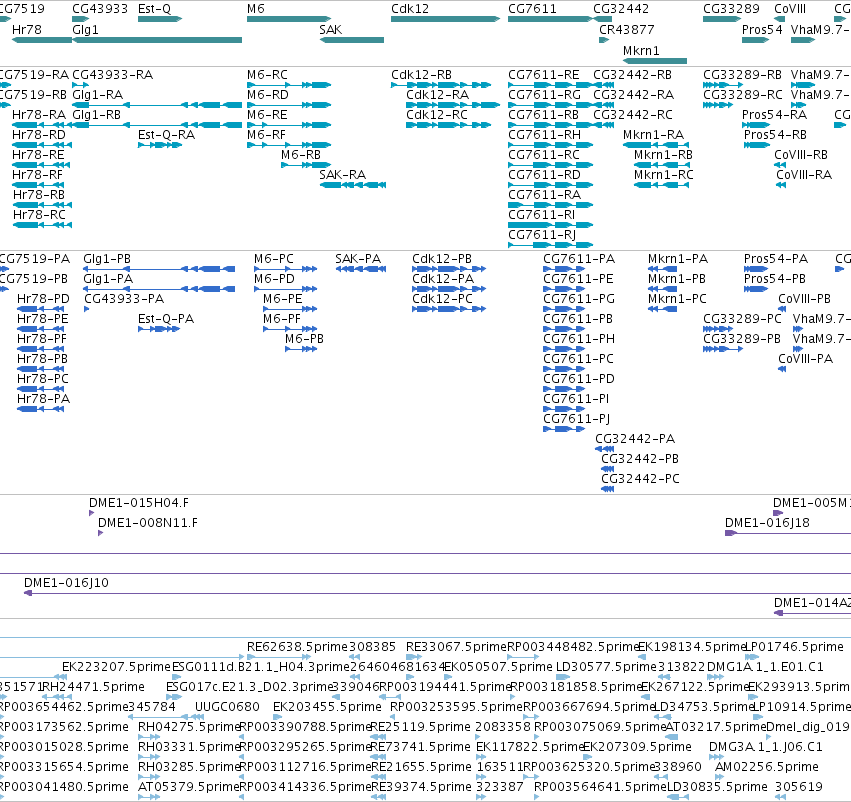Click protein M6-PC label
The height and width of the screenshot is (802, 851).
coord(274,258)
